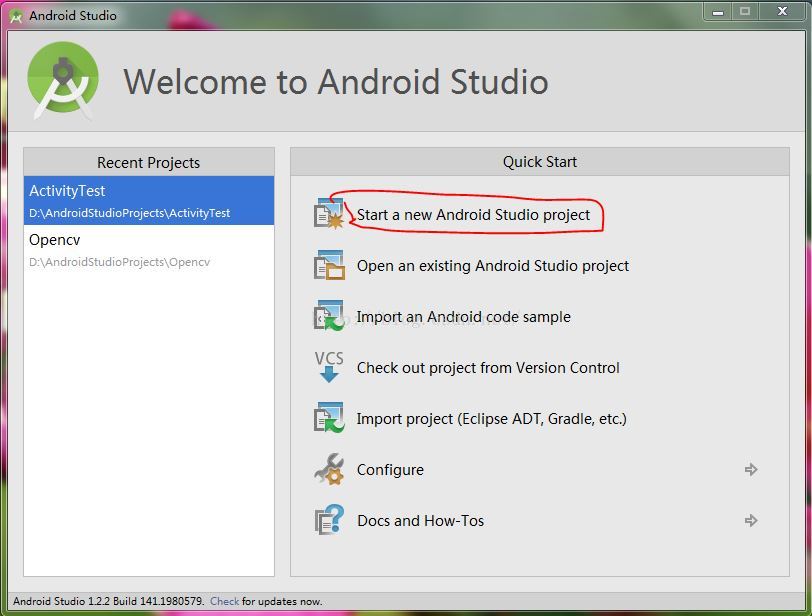This screenshot has height=616, width=812.
Task: Open an existing Android Studio project
Action: click(x=492, y=266)
